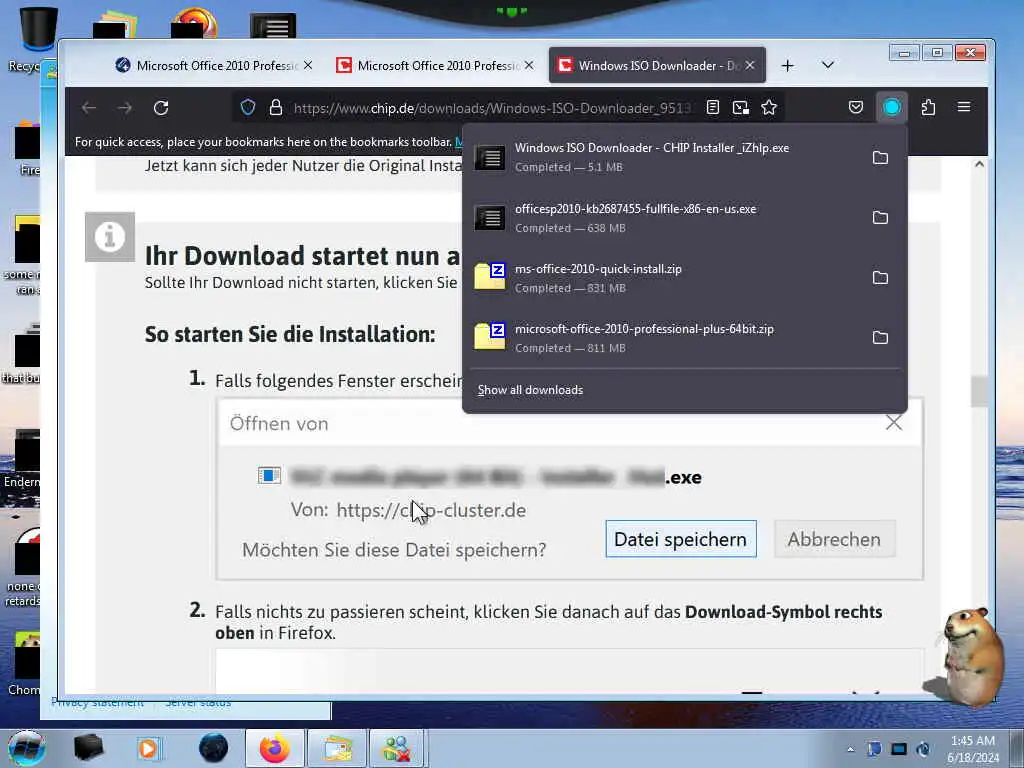Open the file explorer taskbar window

coord(337,748)
